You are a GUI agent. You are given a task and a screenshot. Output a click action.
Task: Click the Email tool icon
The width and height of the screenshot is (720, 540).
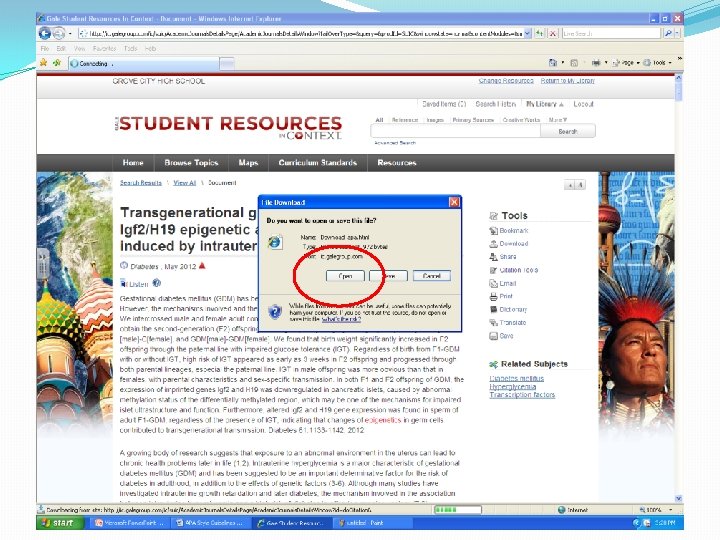(494, 283)
